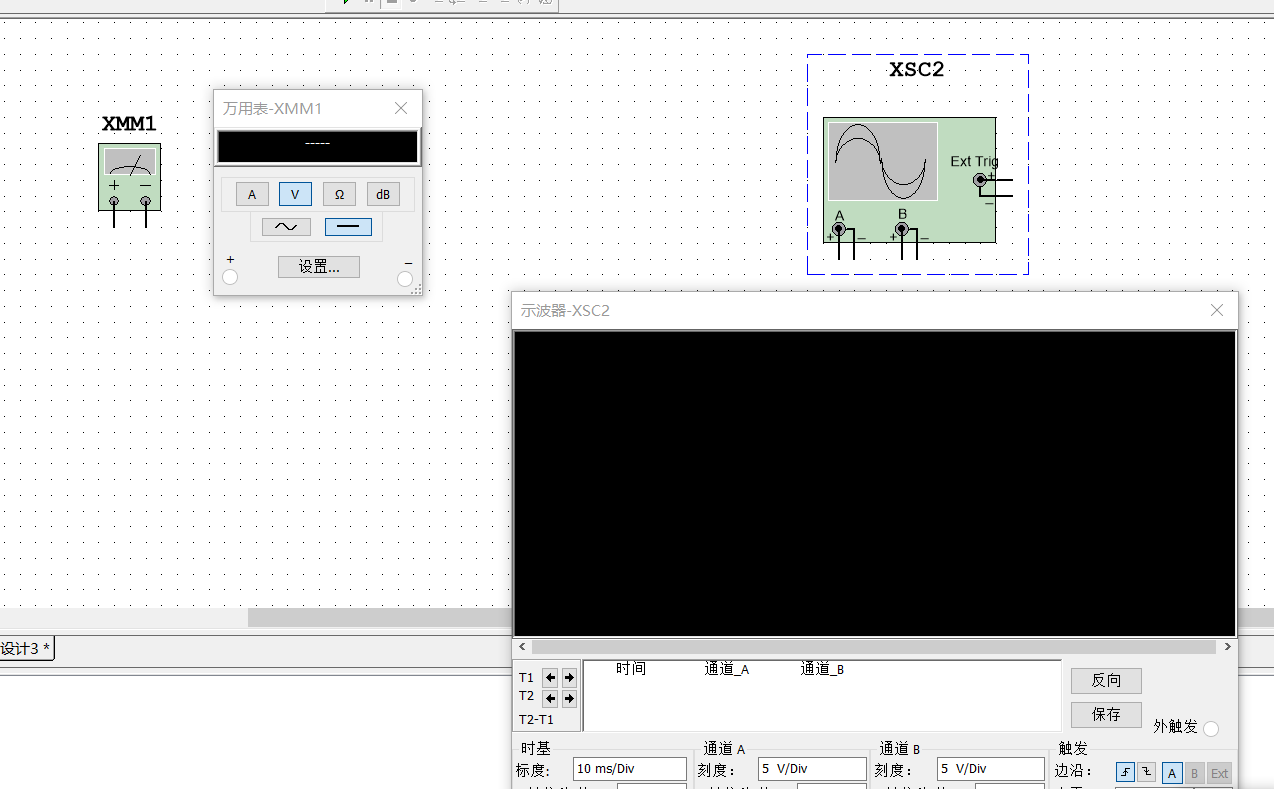Click the 通道_B column header

(x=822, y=669)
